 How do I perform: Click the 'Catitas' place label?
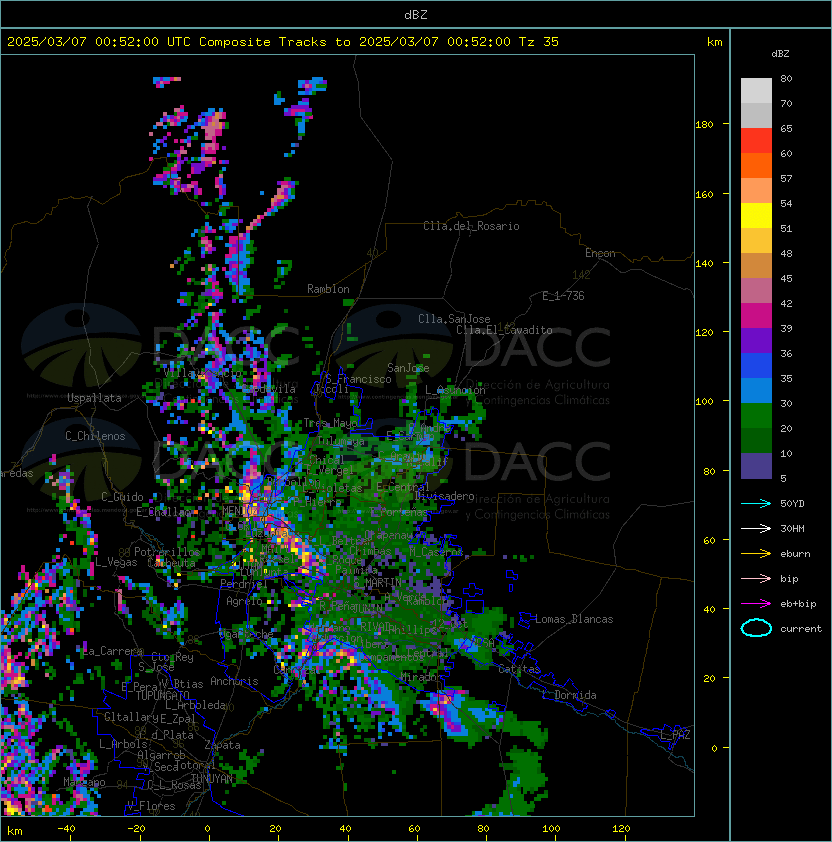(x=519, y=669)
